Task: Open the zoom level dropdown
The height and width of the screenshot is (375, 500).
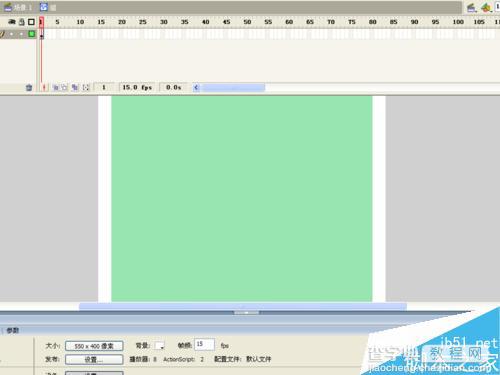Action: (x=497, y=7)
